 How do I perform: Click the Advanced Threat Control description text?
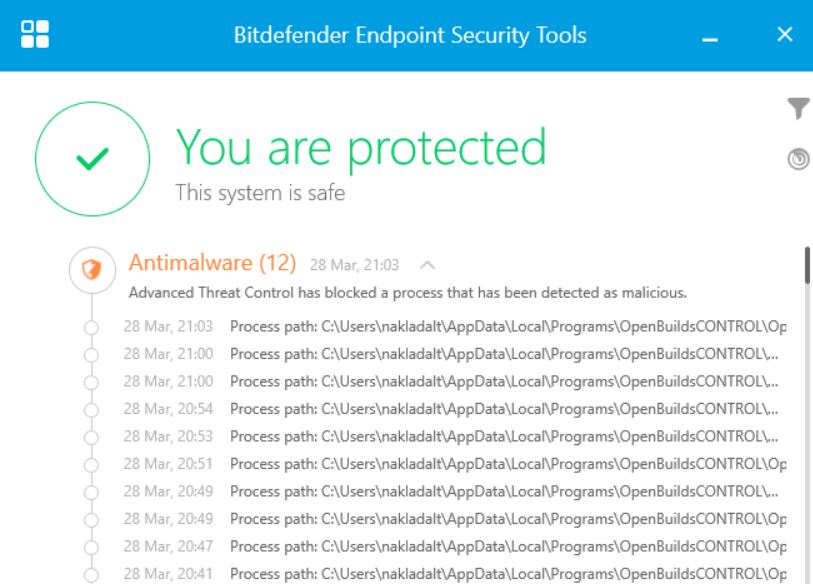[408, 293]
